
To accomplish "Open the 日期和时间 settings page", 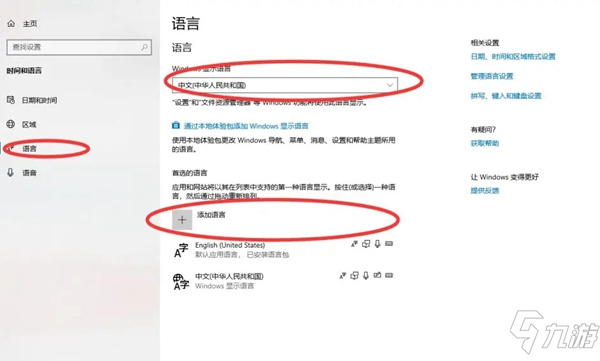I will 39,100.
